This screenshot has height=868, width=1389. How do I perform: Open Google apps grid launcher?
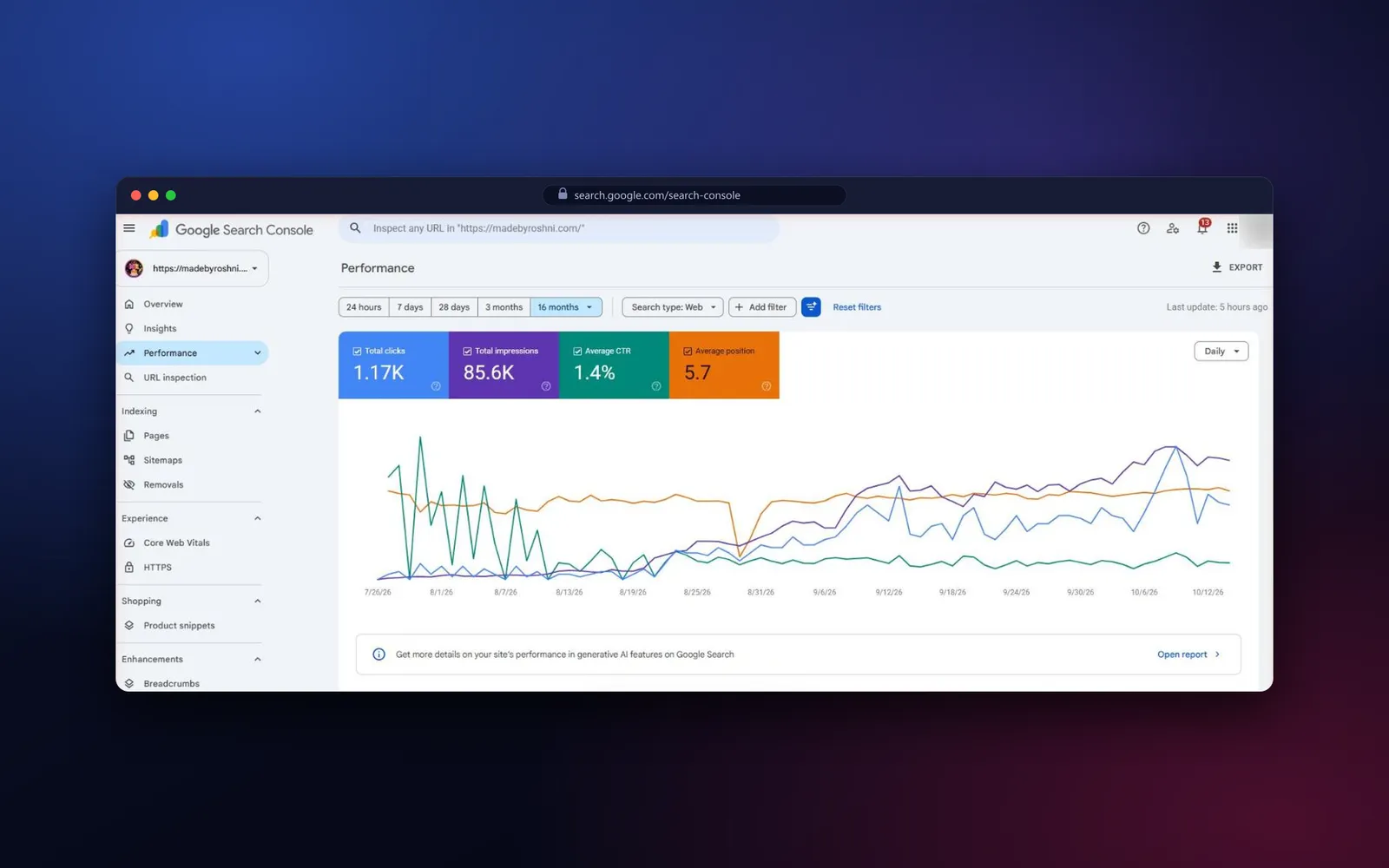(1232, 228)
